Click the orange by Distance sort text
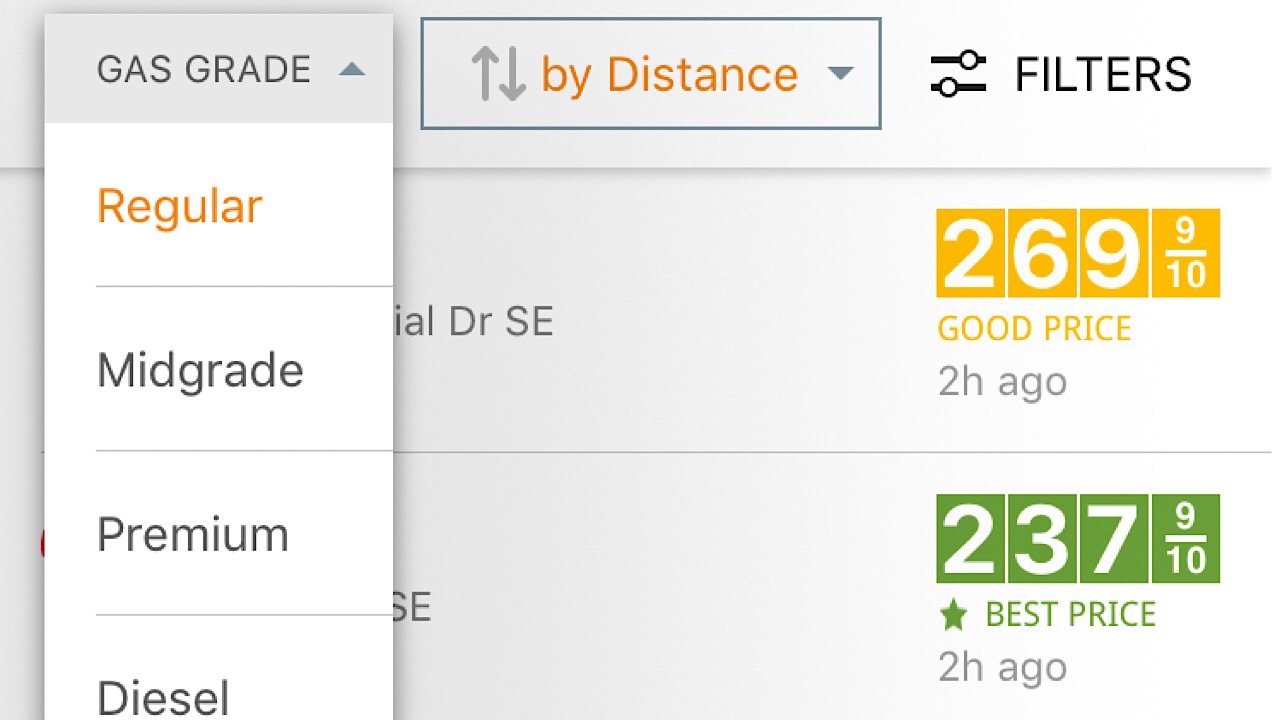1280x720 pixels. (669, 75)
